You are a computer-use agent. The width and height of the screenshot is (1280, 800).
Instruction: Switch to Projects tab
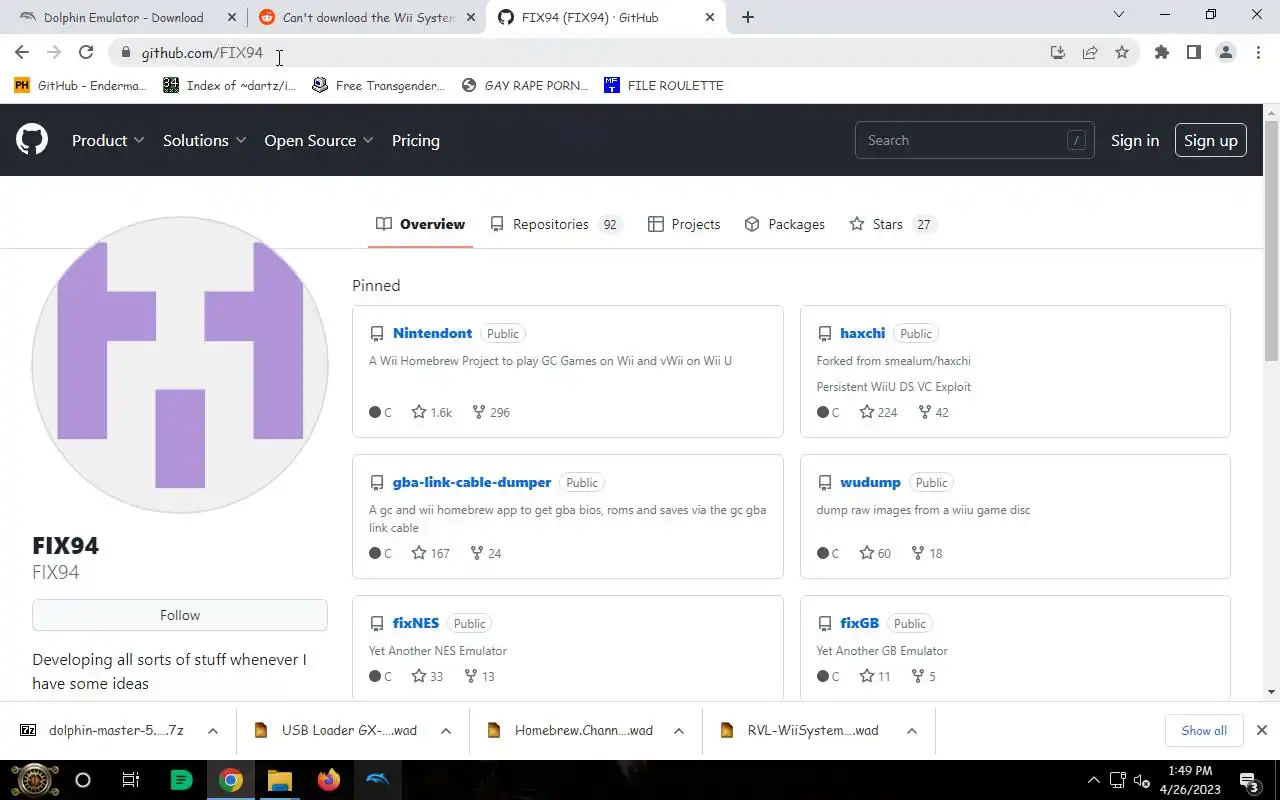coord(684,224)
